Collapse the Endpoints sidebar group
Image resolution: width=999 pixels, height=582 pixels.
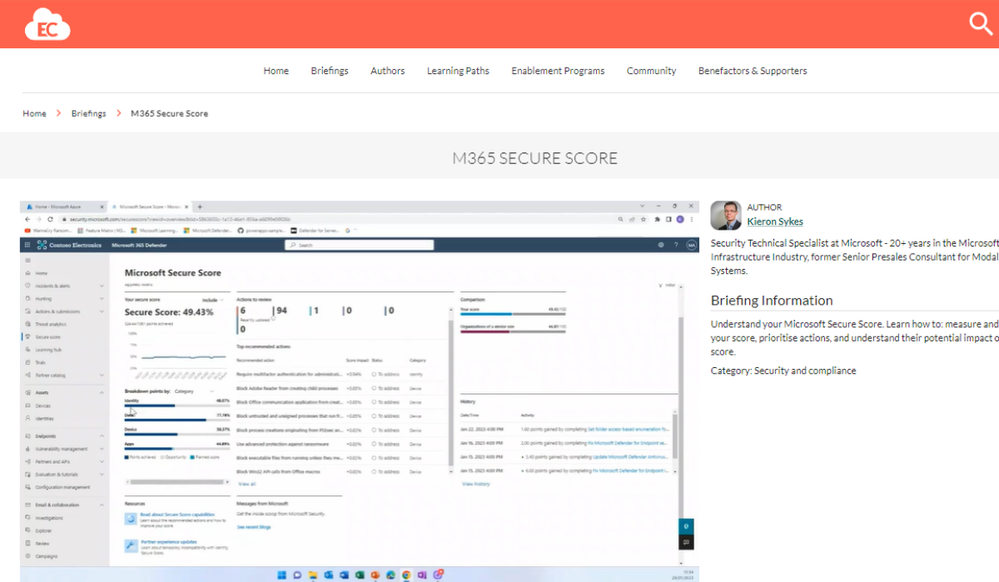click(x=101, y=436)
